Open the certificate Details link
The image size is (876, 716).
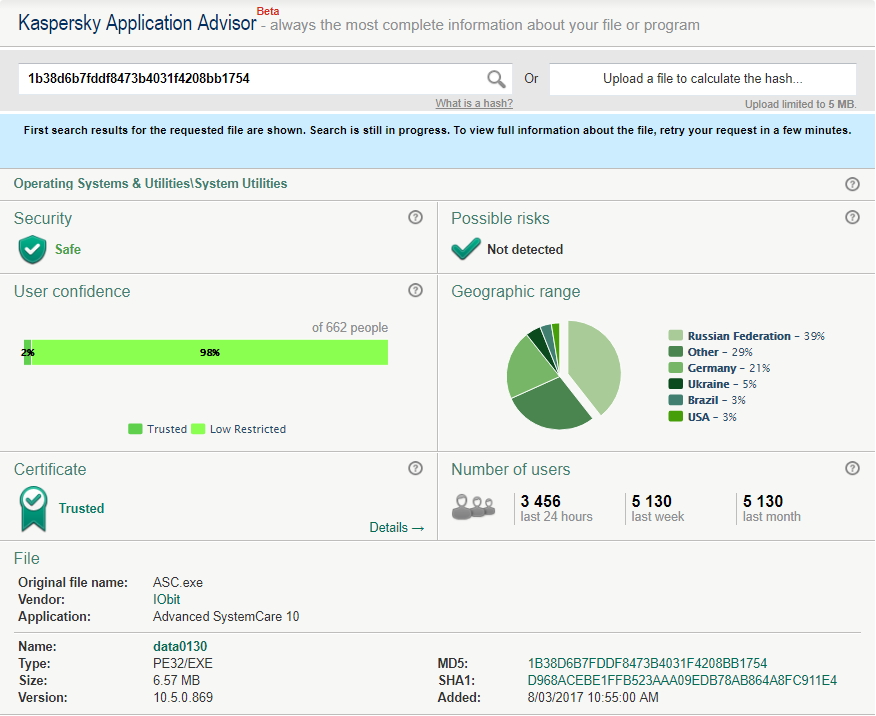(397, 527)
